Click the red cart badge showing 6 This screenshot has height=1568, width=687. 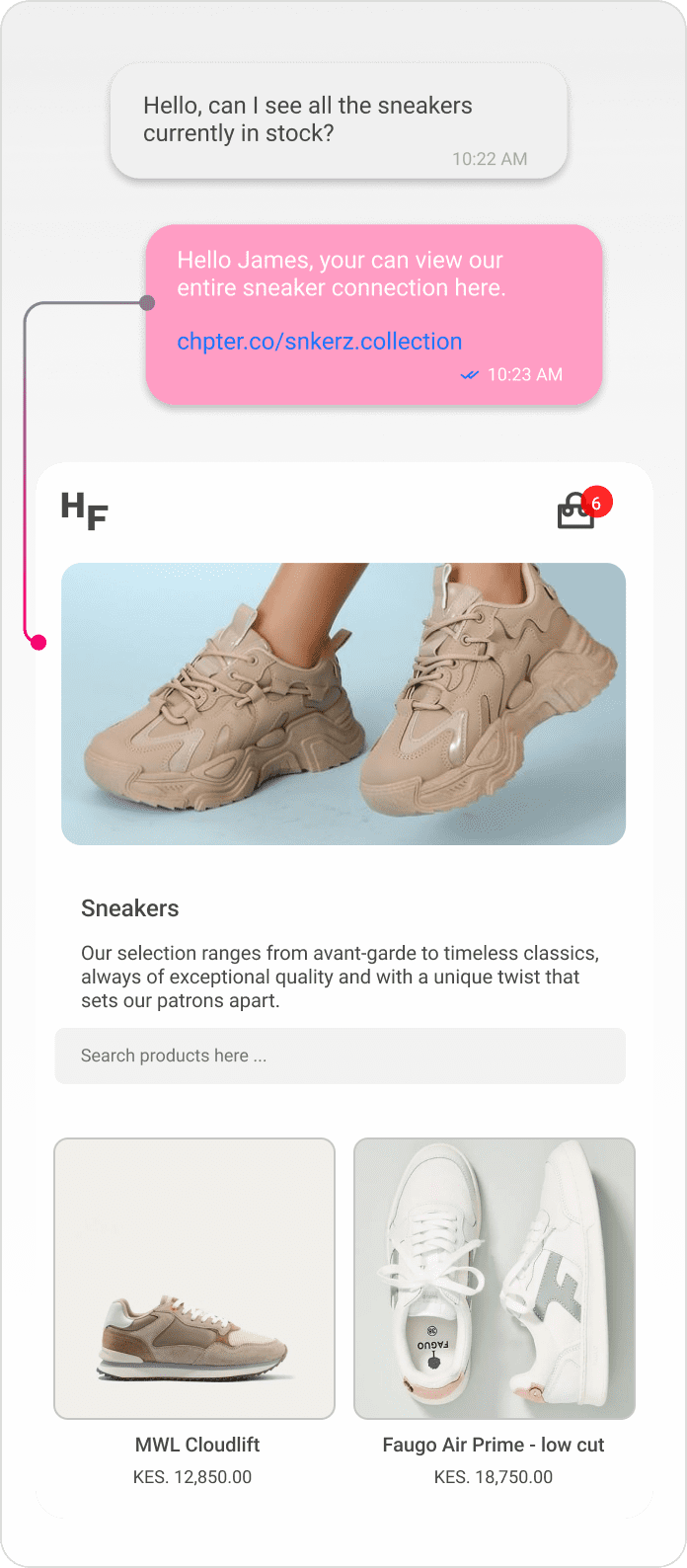tap(596, 503)
